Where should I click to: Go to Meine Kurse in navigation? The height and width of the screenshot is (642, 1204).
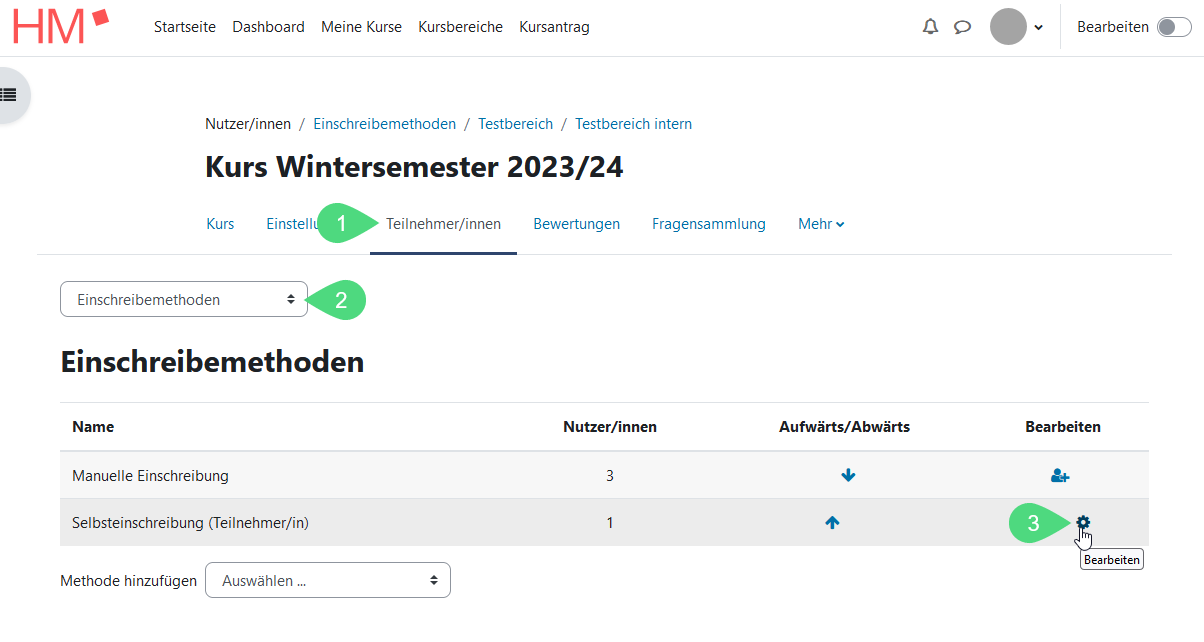click(361, 27)
